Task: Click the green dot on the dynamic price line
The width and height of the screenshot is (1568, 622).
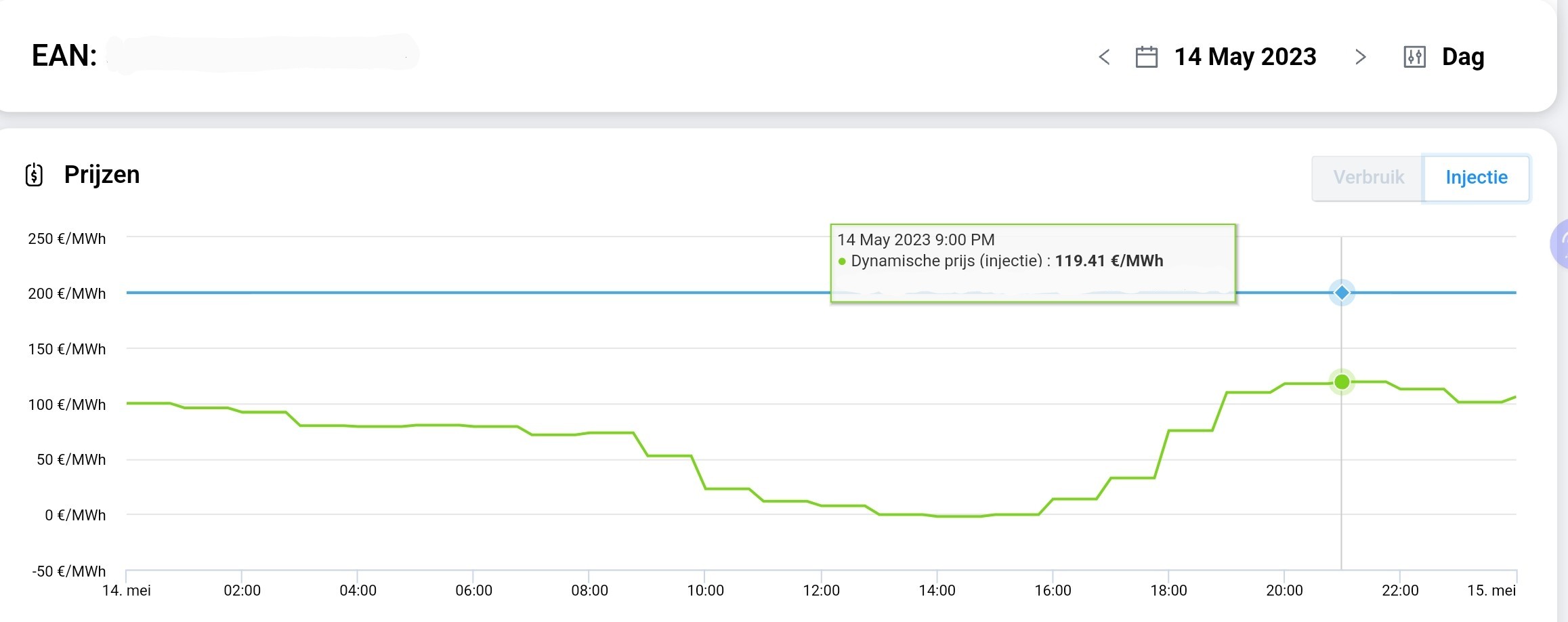Action: pos(1341,382)
